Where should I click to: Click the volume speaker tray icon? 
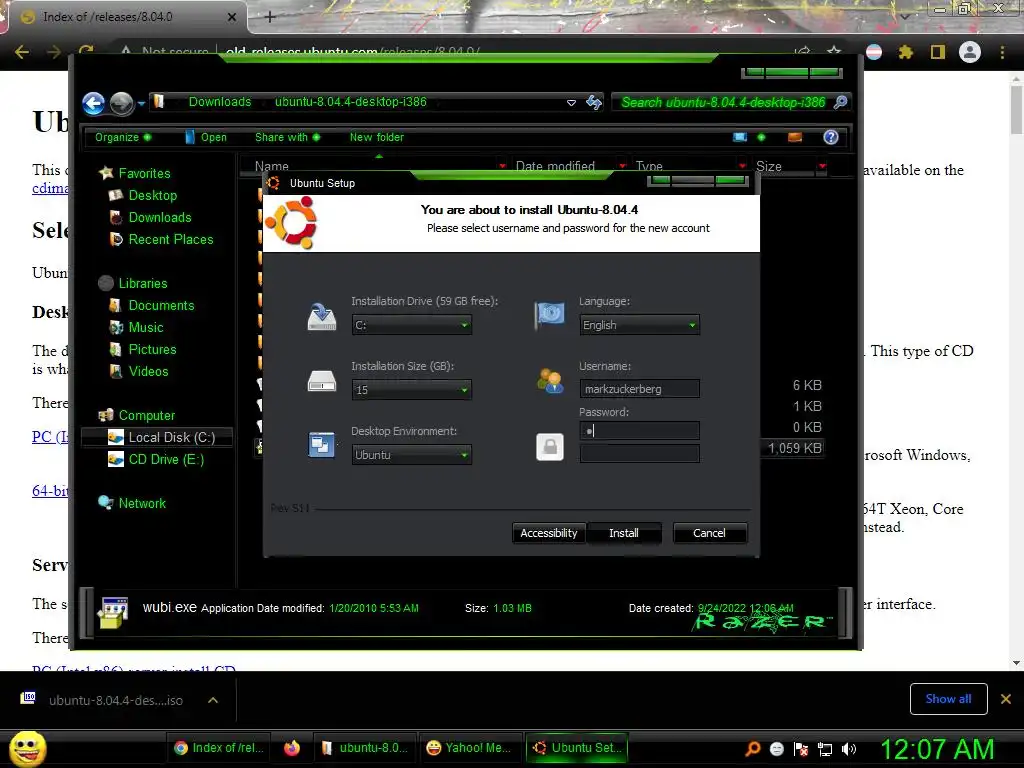point(849,749)
